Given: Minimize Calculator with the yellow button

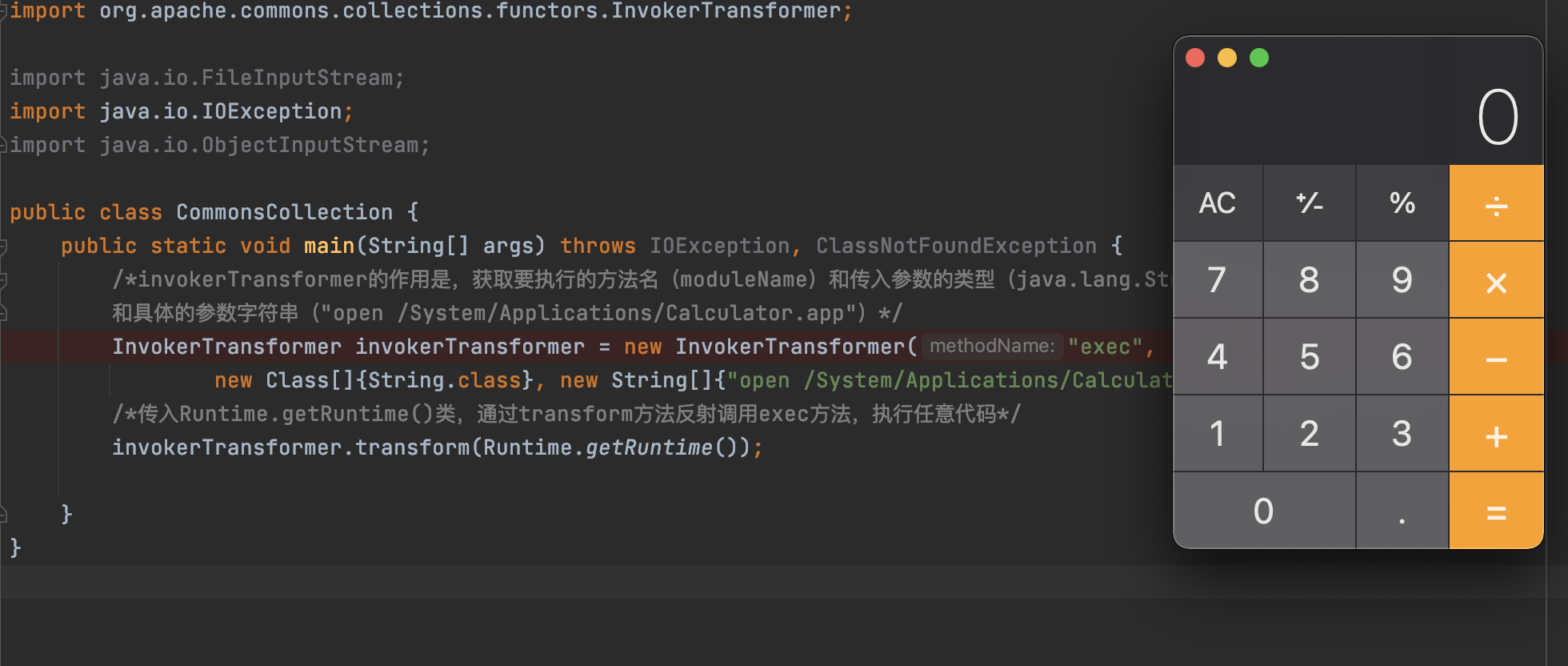Looking at the screenshot, I should (1227, 58).
